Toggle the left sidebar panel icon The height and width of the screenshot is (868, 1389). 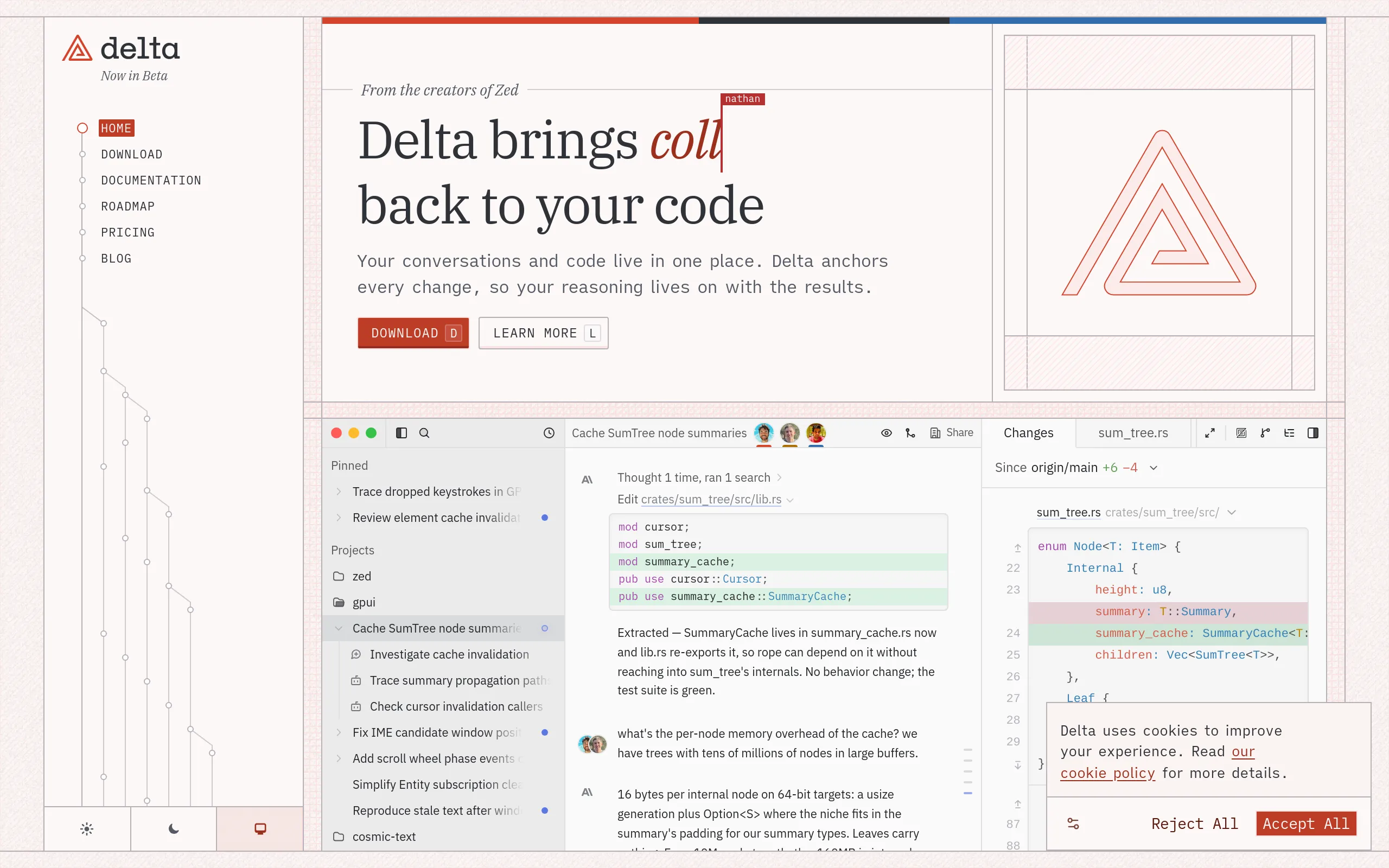(401, 433)
